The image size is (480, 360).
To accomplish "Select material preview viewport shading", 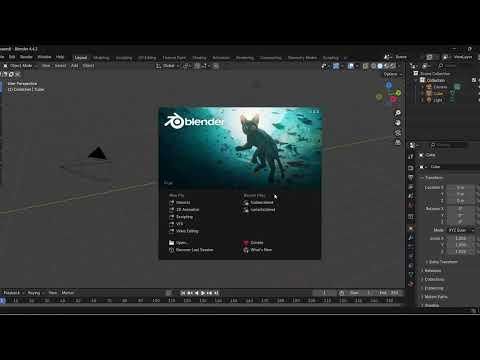I will pyautogui.click(x=386, y=66).
